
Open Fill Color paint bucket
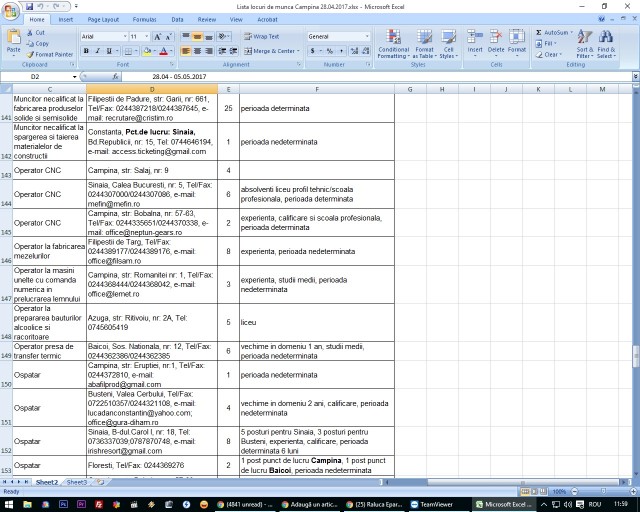point(147,51)
